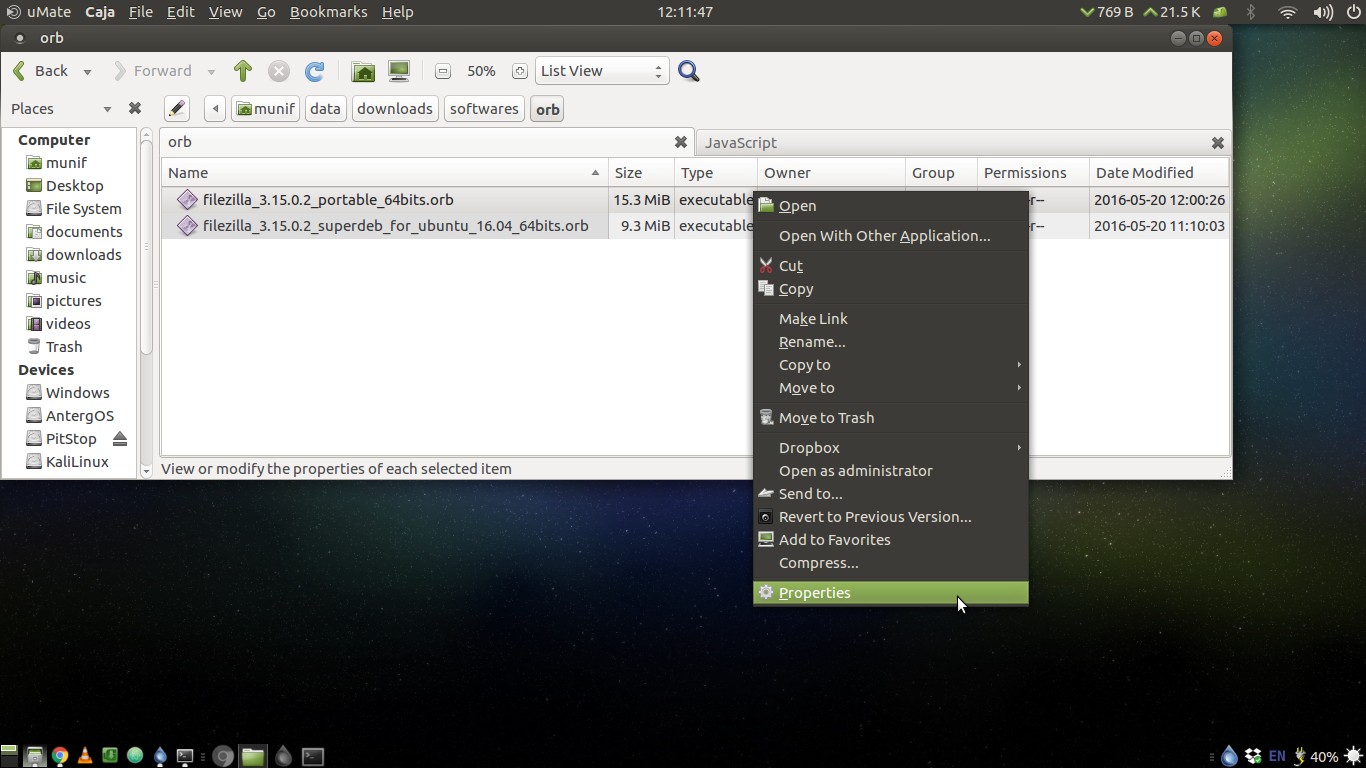1366x768 pixels.
Task: Navigate to downloads via the breadcrumb button
Action: pos(394,108)
